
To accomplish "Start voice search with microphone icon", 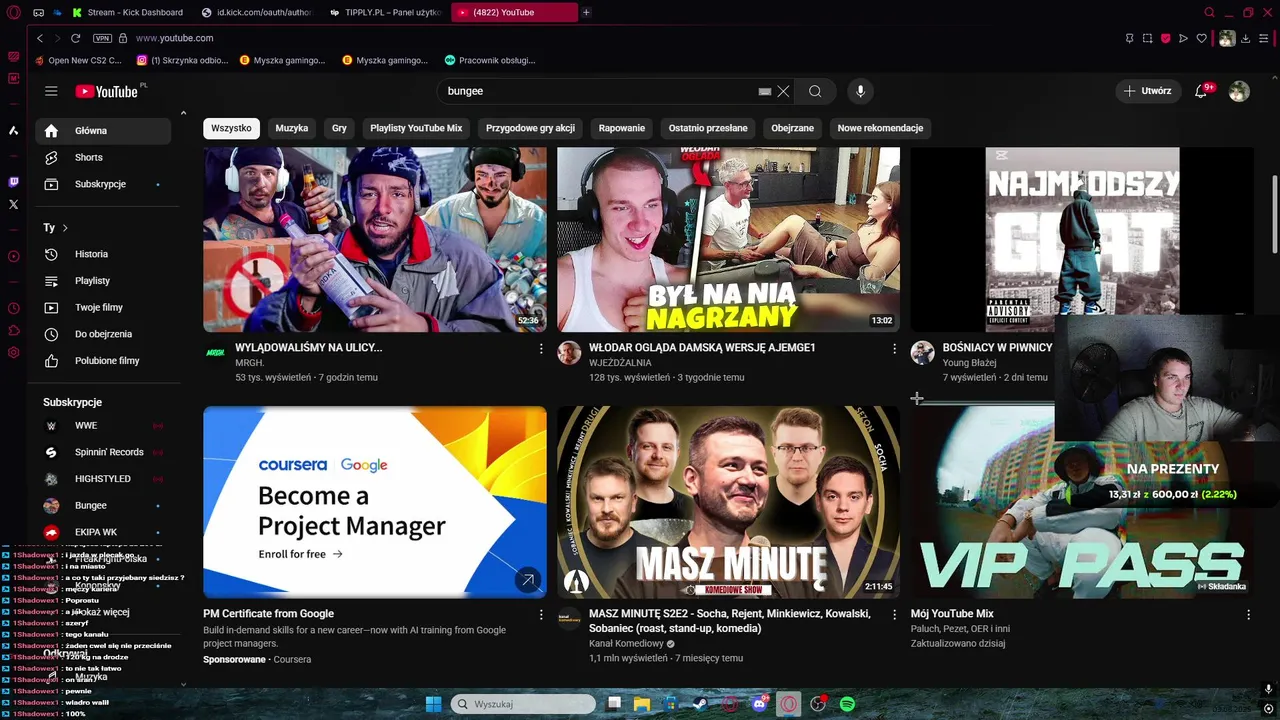I will (x=860, y=91).
